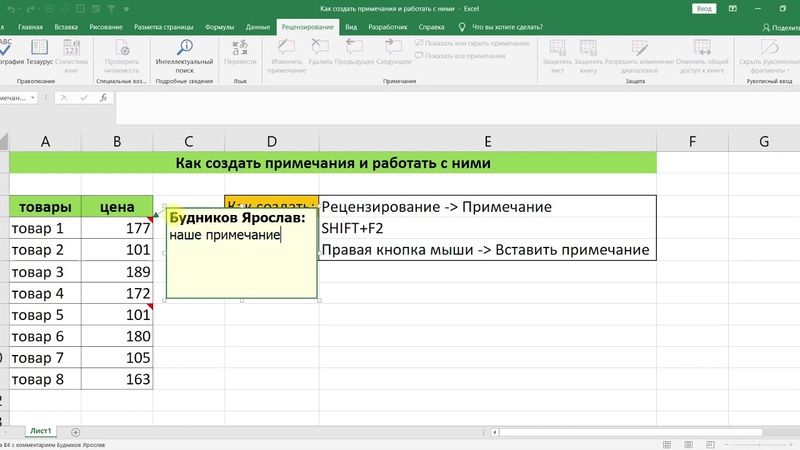Viewport: 800px width, 450px height.
Task: Add a new sheet with the plus icon
Action: pos(76,432)
